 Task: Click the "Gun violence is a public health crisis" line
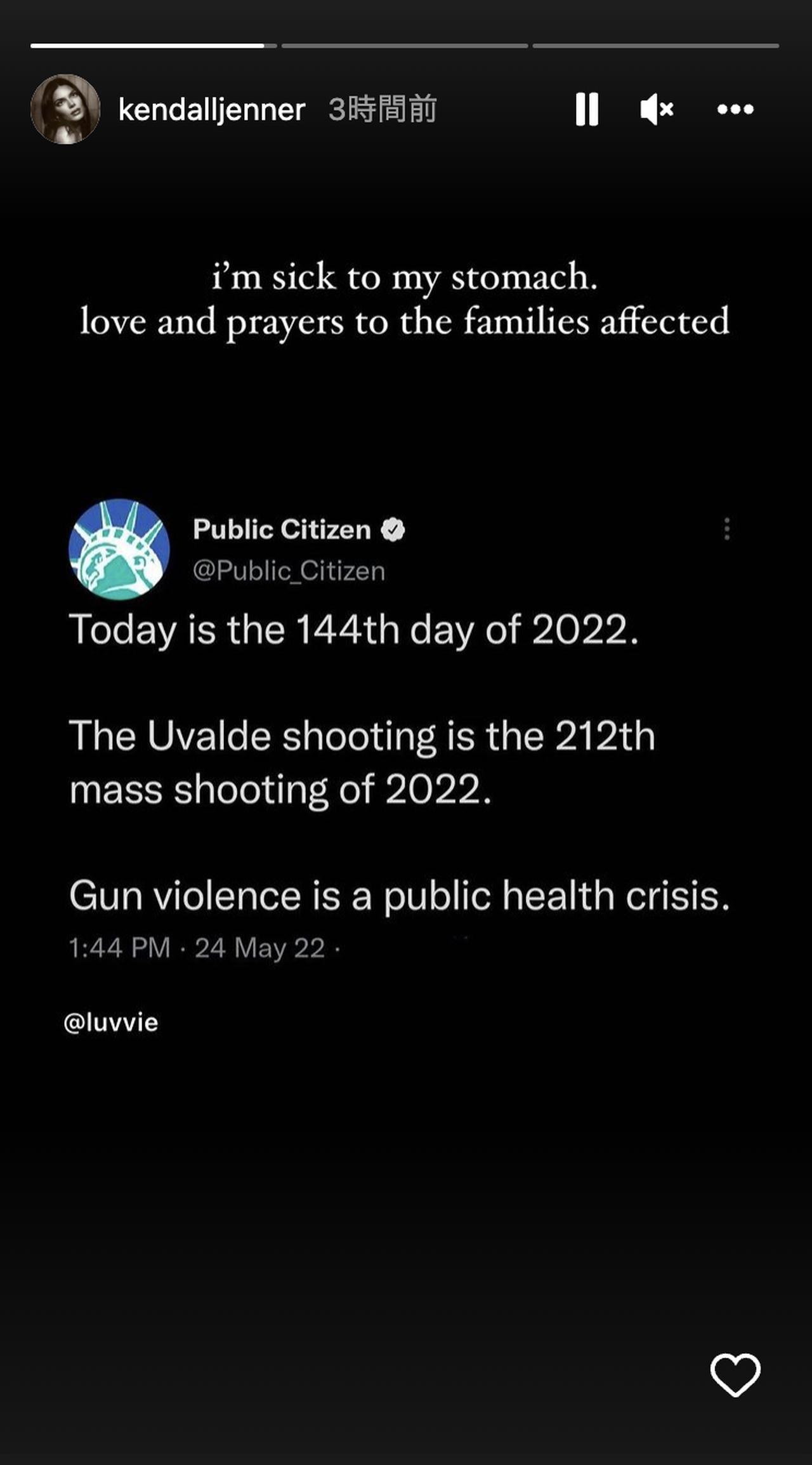click(x=400, y=896)
